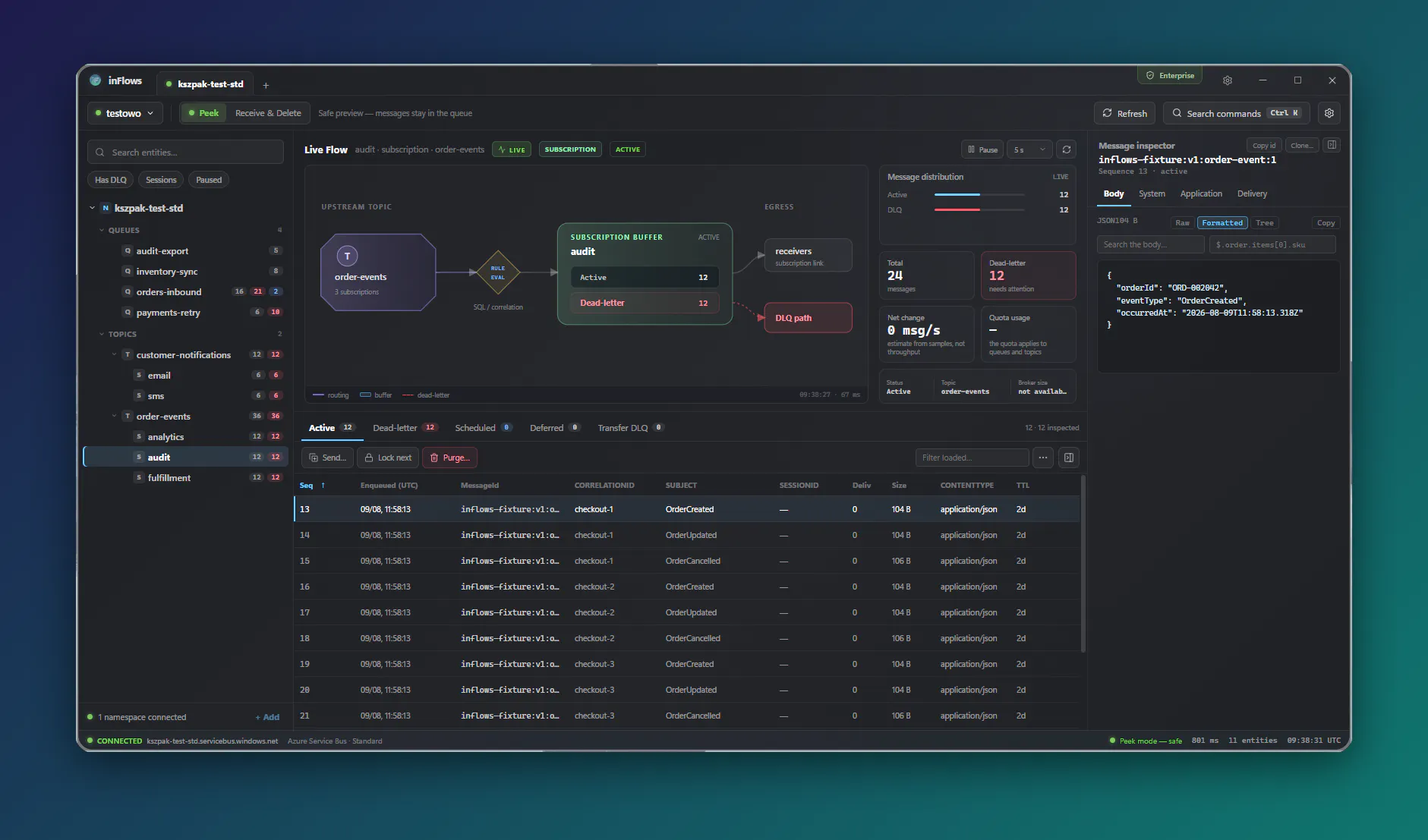Add a new connection tab with plus

pyautogui.click(x=266, y=85)
